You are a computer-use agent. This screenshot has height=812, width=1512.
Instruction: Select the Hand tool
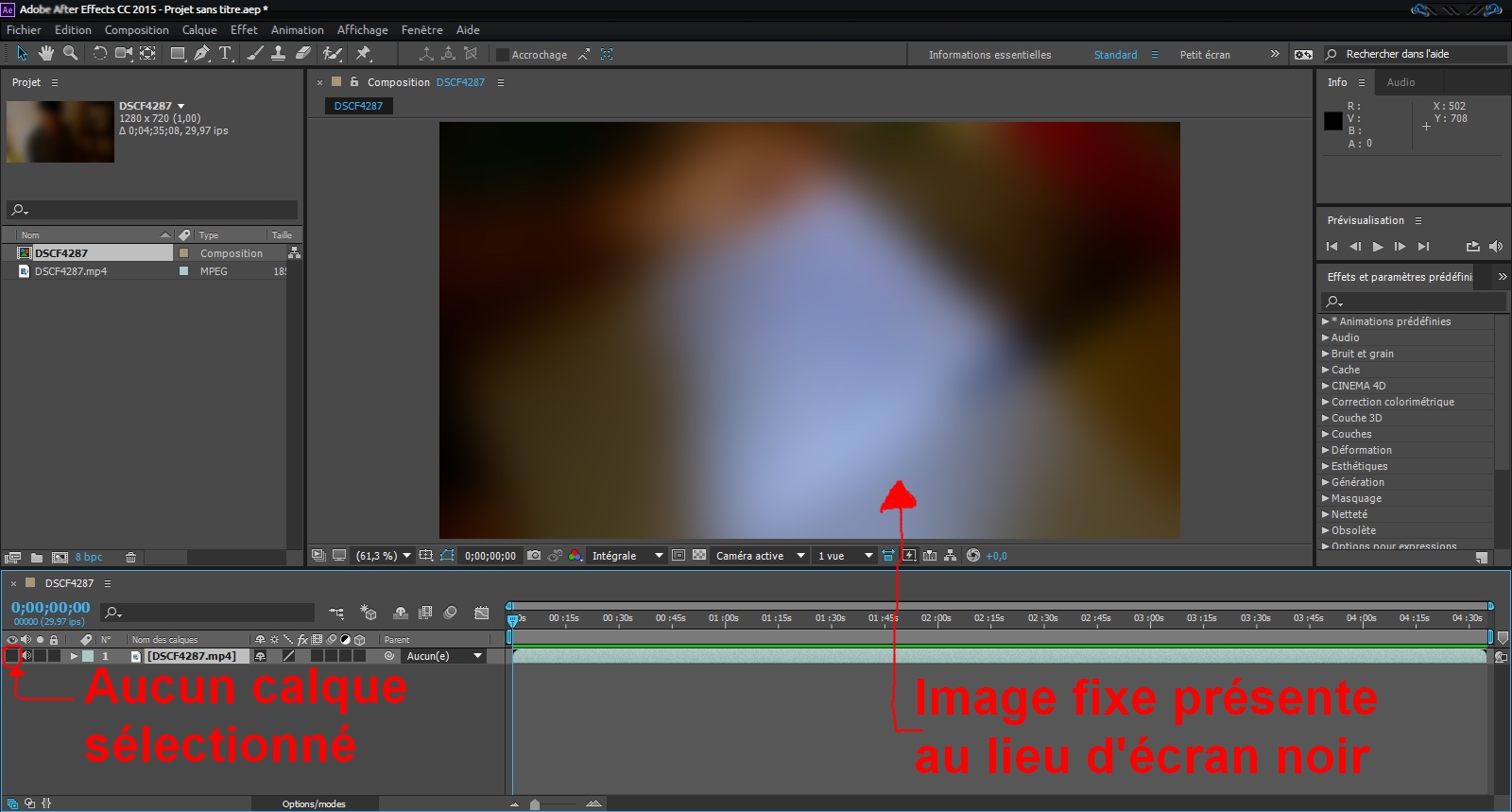pos(45,54)
